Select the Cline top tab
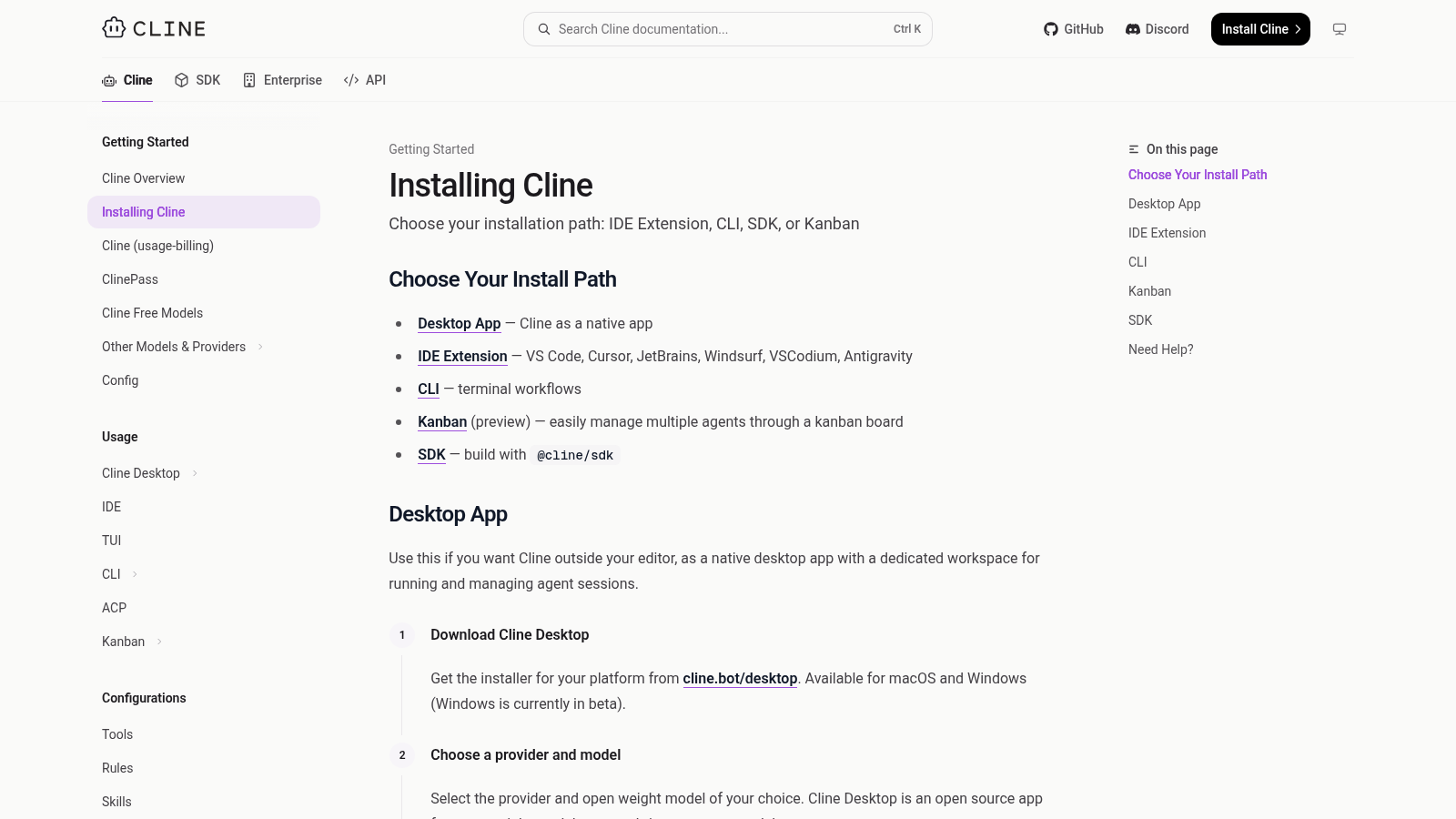The height and width of the screenshot is (819, 1456). pyautogui.click(x=127, y=80)
